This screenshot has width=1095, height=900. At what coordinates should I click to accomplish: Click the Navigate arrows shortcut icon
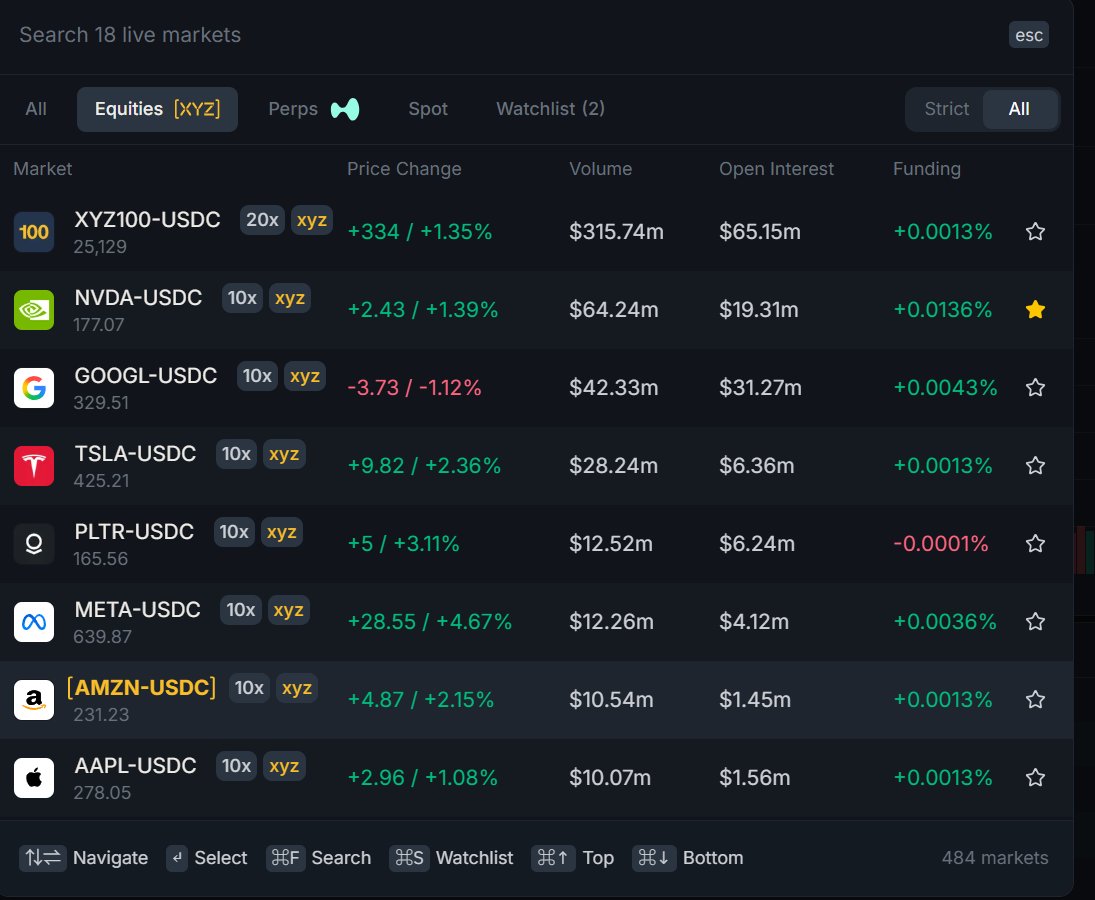click(43, 857)
